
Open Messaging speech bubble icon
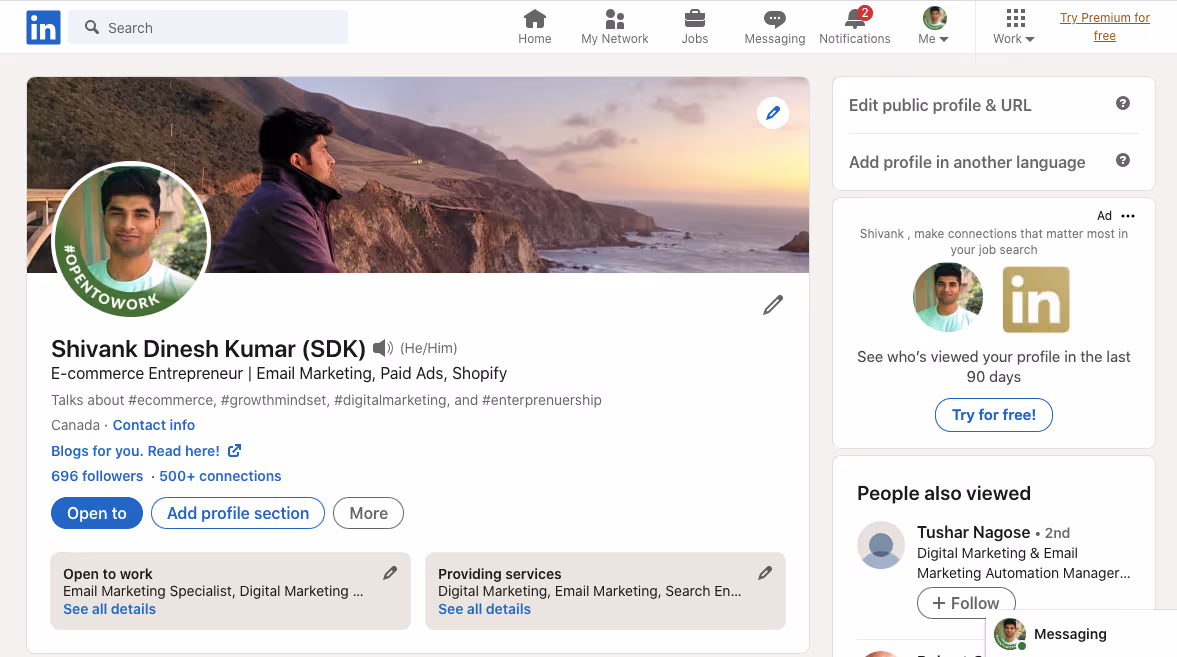[775, 19]
